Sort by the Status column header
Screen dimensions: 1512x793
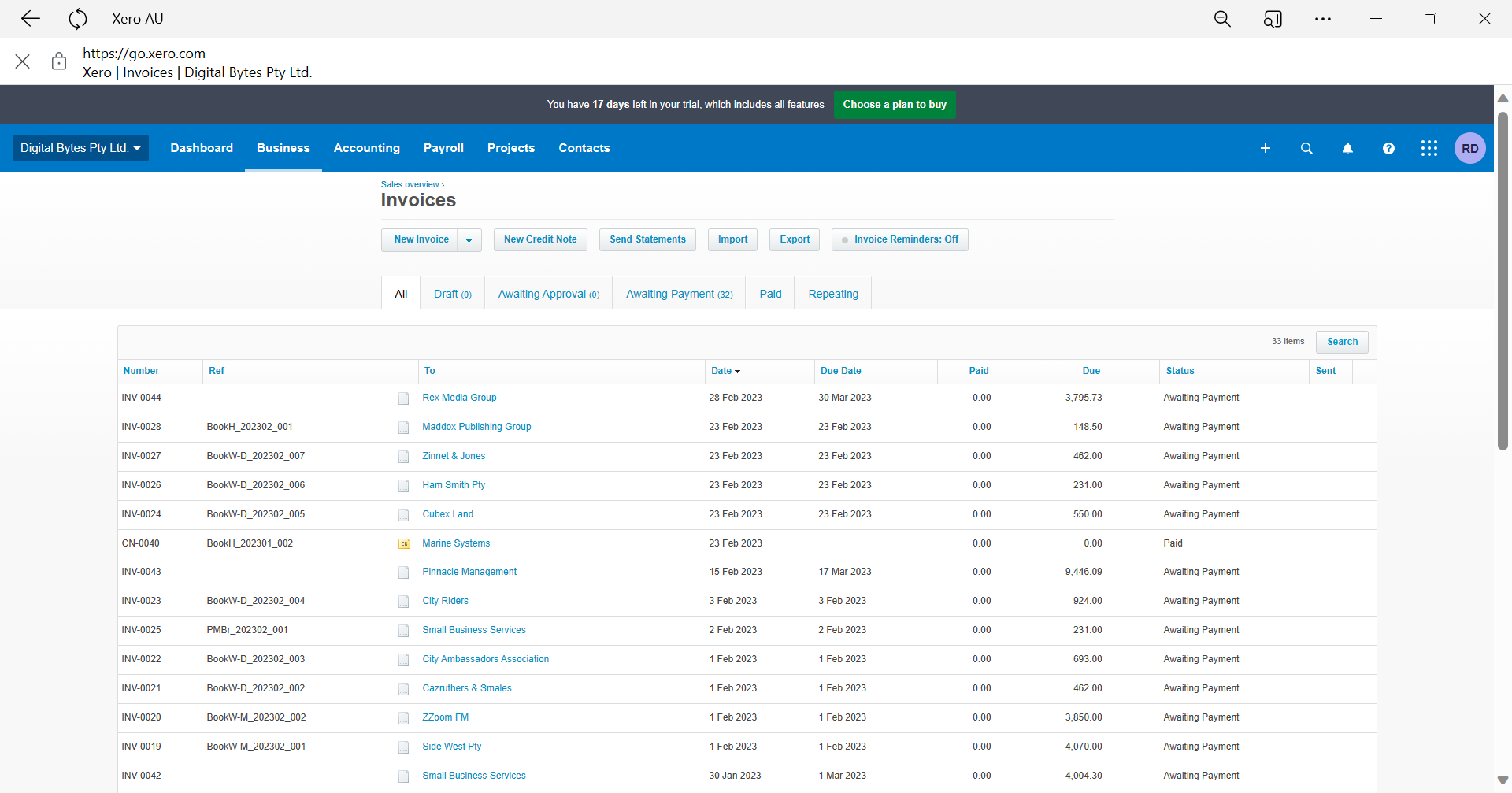coord(1180,371)
